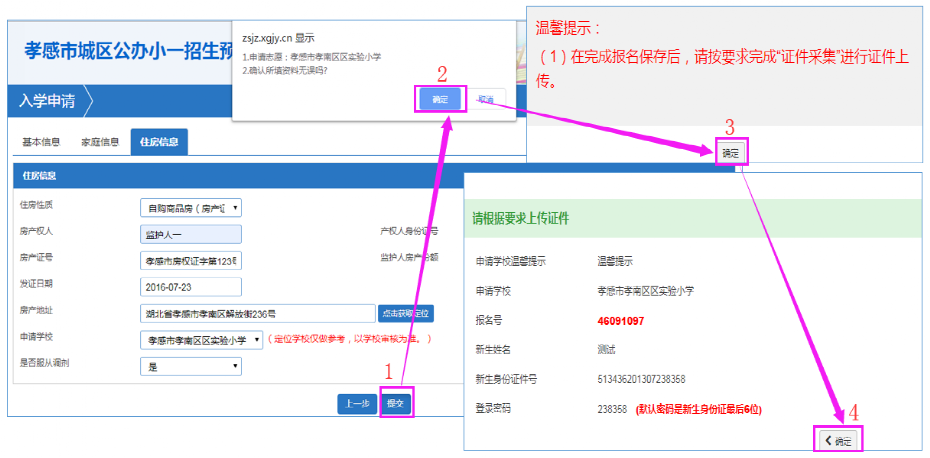Focus the 房产证号 text field
The height and width of the screenshot is (458, 930).
(x=191, y=260)
